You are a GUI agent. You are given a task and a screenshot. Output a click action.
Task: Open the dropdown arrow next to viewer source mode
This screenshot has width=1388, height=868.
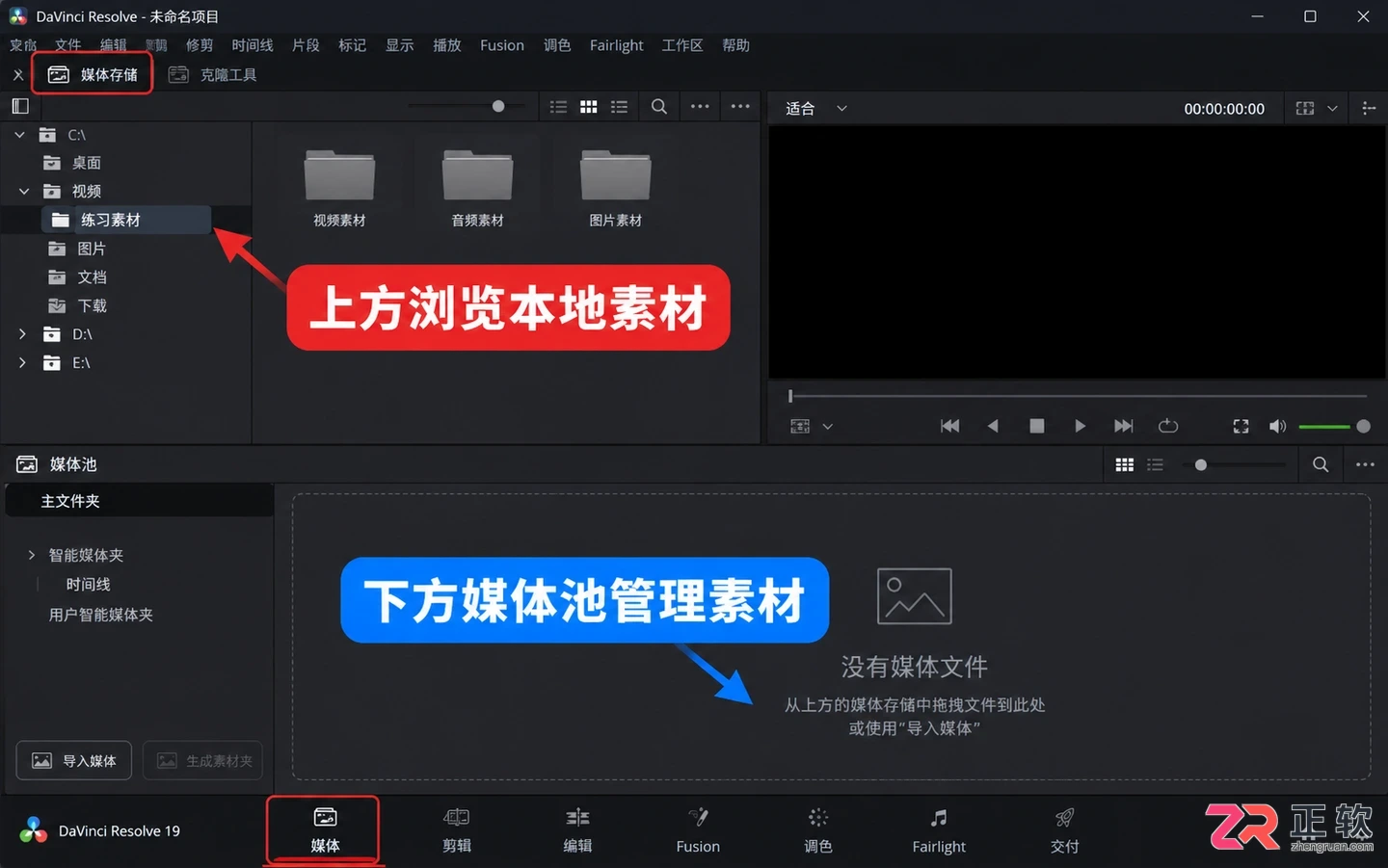coord(827,426)
